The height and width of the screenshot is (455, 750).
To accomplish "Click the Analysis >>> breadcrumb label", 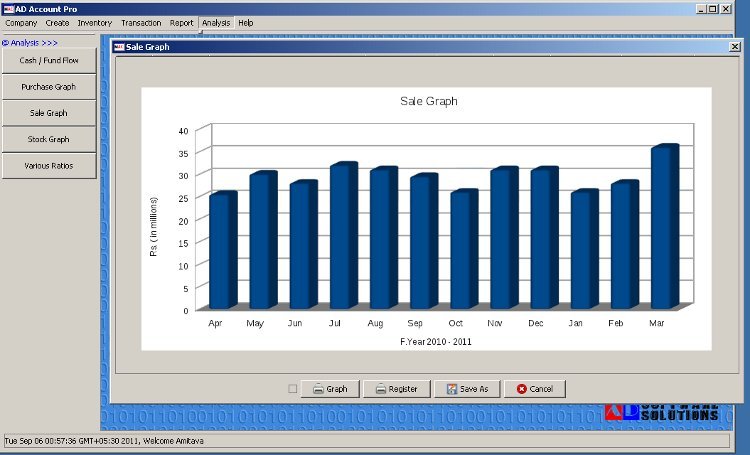I will 30,43.
